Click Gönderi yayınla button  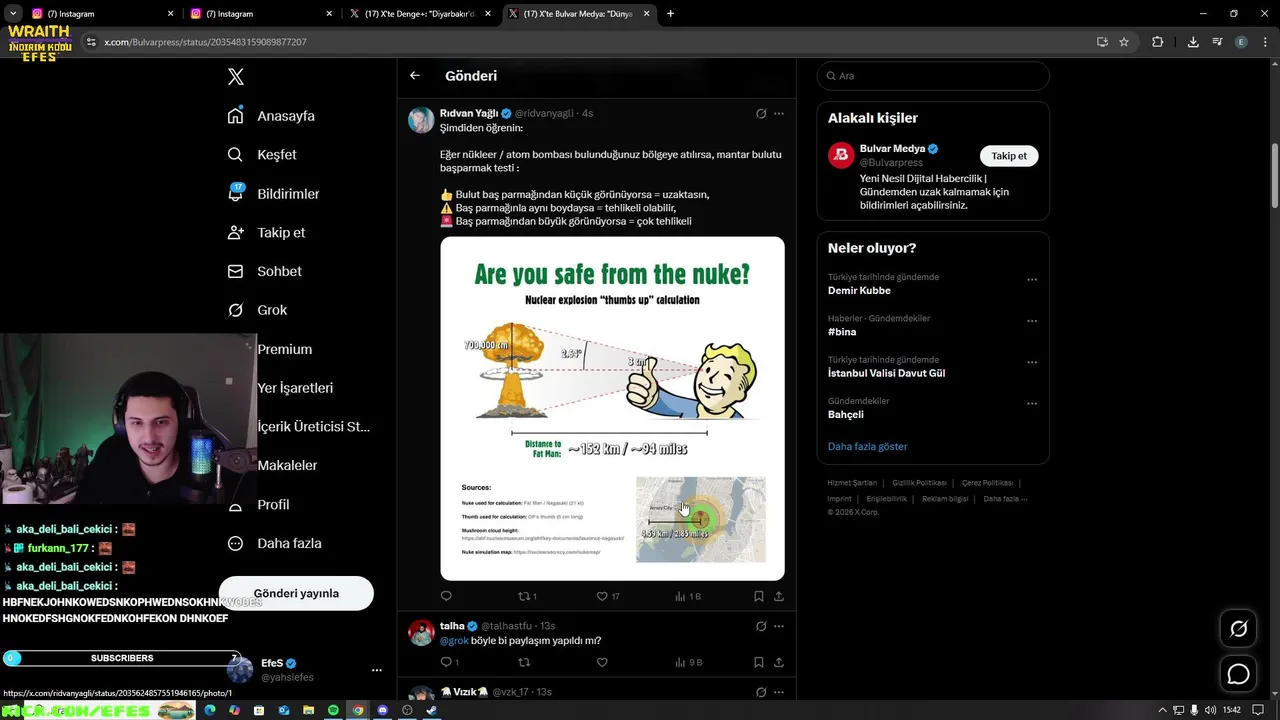296,593
